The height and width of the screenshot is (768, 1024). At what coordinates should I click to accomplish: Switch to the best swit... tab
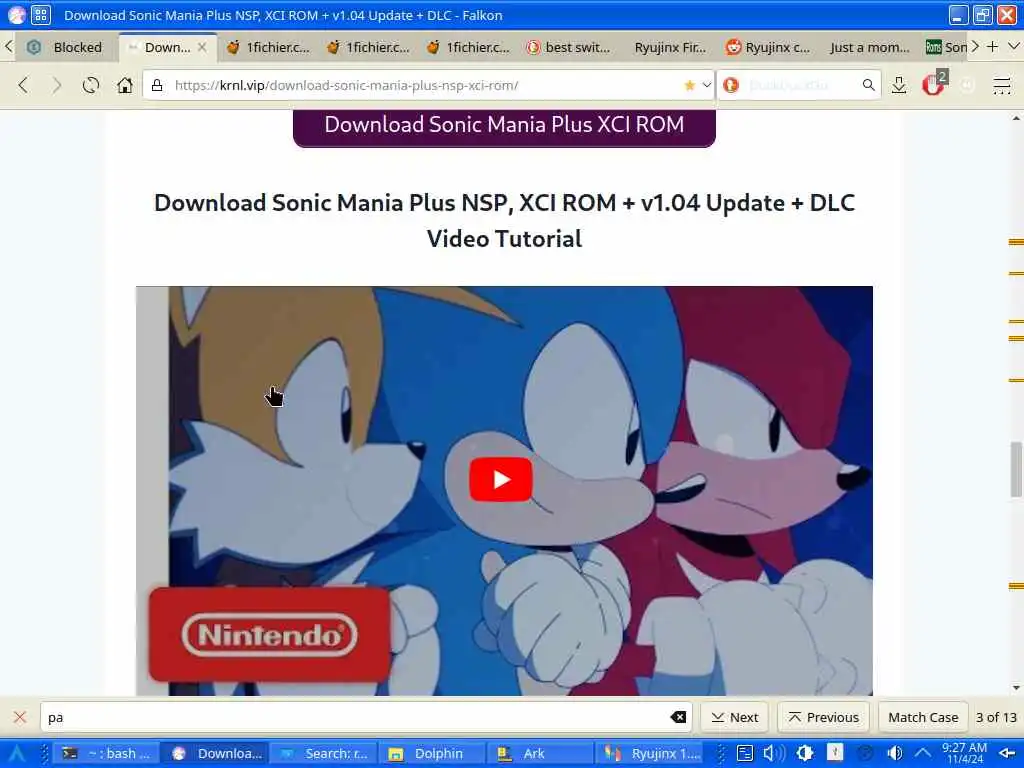point(569,47)
